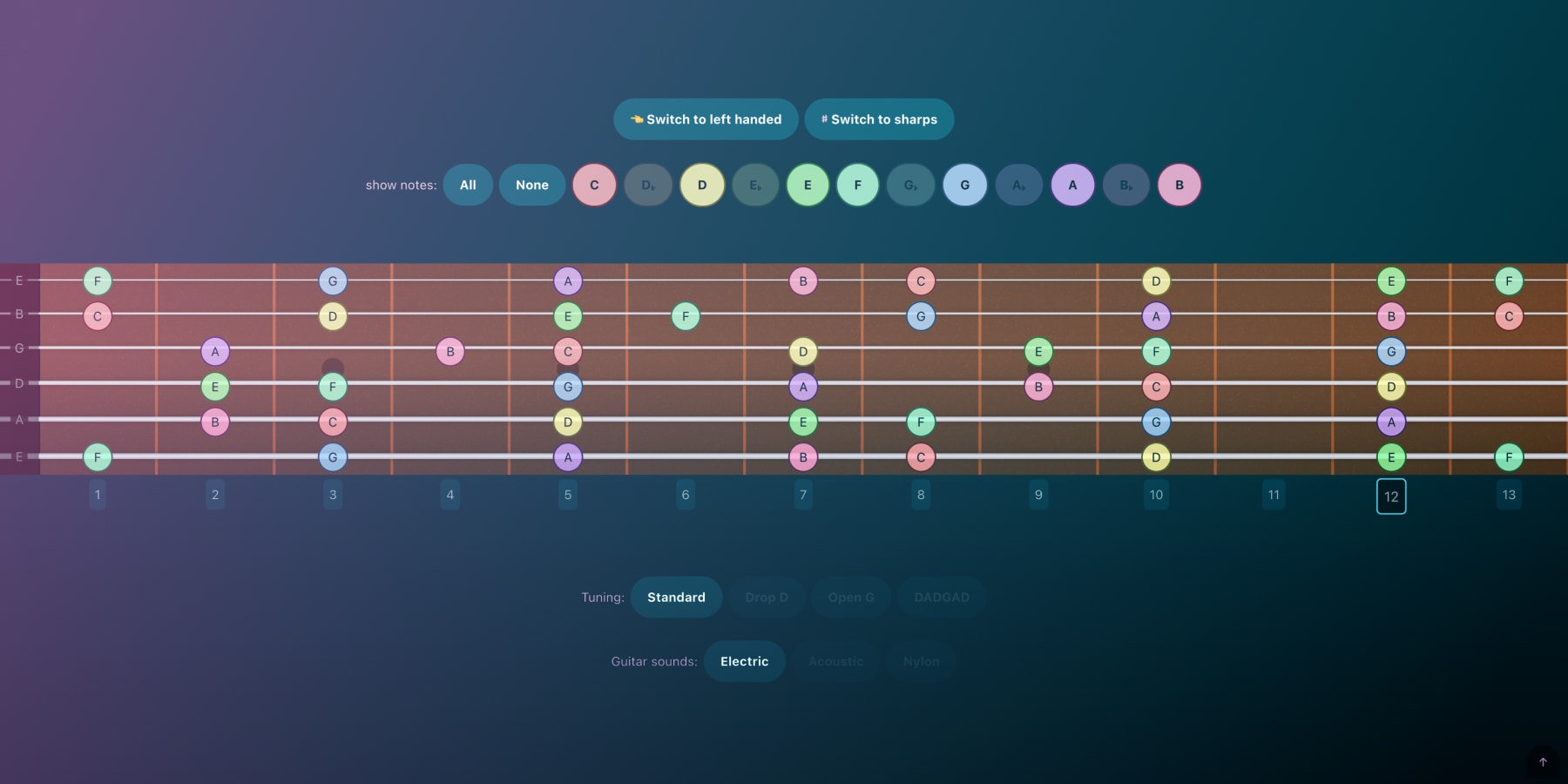
Task: Play the F note on fret one, low E string
Action: 98,456
